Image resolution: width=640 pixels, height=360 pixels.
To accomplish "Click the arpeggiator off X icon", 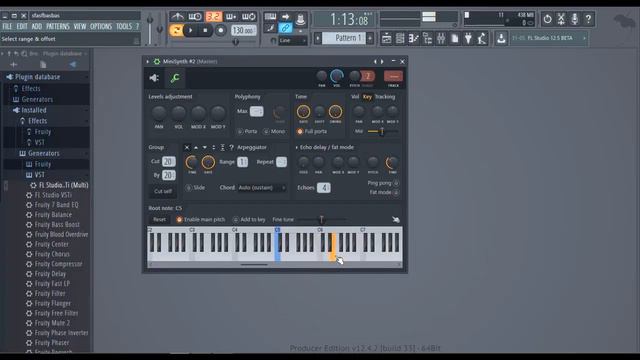I will click(187, 147).
